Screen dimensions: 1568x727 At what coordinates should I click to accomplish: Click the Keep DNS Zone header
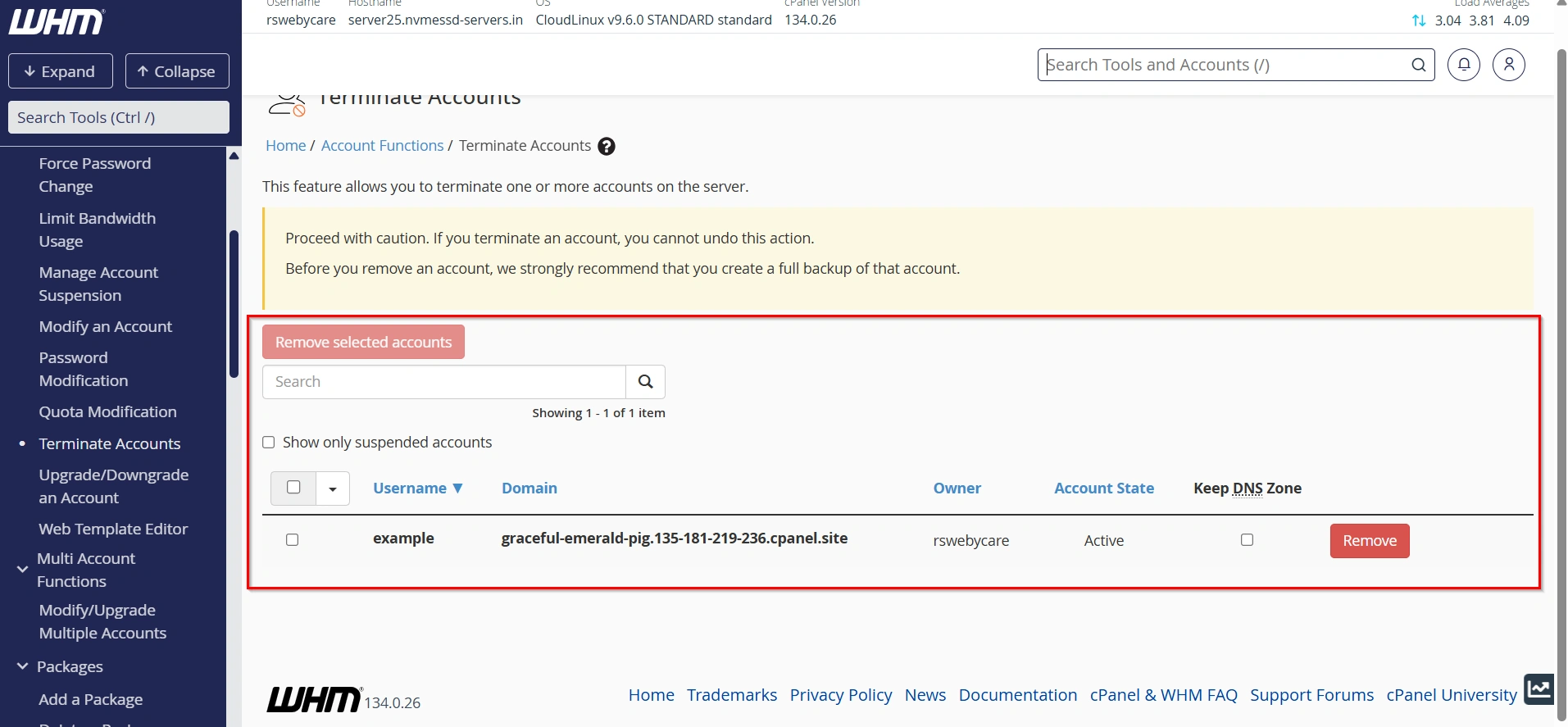point(1248,488)
